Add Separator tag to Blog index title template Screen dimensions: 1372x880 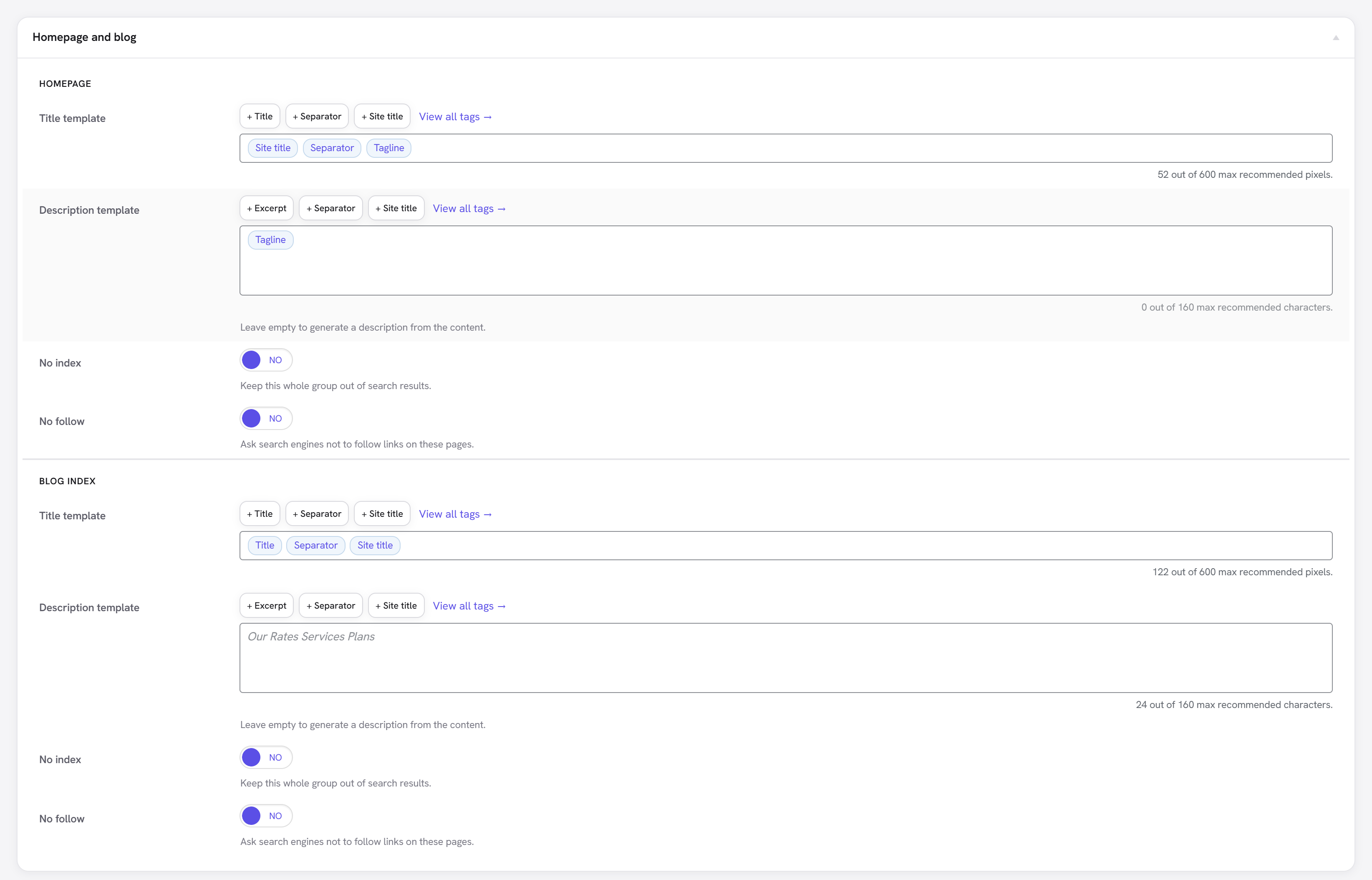[x=317, y=514]
